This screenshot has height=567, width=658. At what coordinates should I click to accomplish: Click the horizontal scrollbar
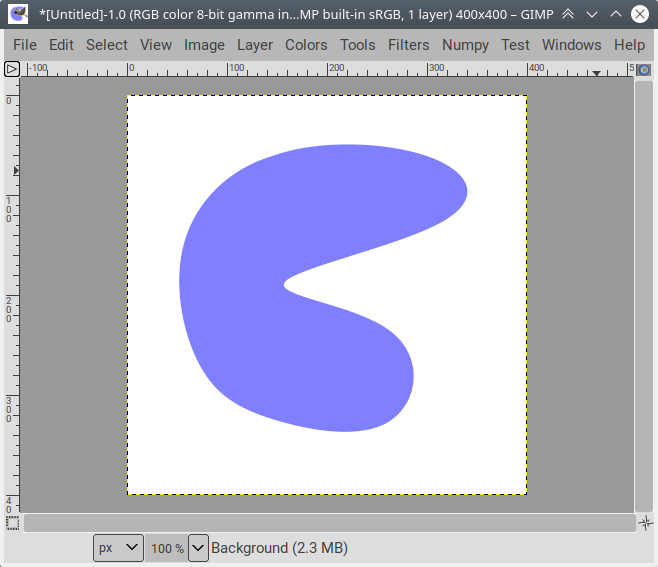pyautogui.click(x=330, y=523)
